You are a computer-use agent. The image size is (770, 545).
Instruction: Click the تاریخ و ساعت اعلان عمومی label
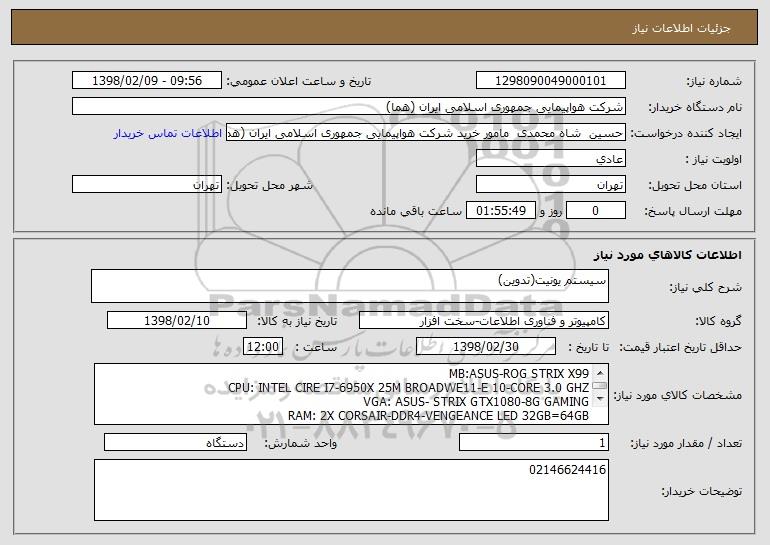pos(299,81)
